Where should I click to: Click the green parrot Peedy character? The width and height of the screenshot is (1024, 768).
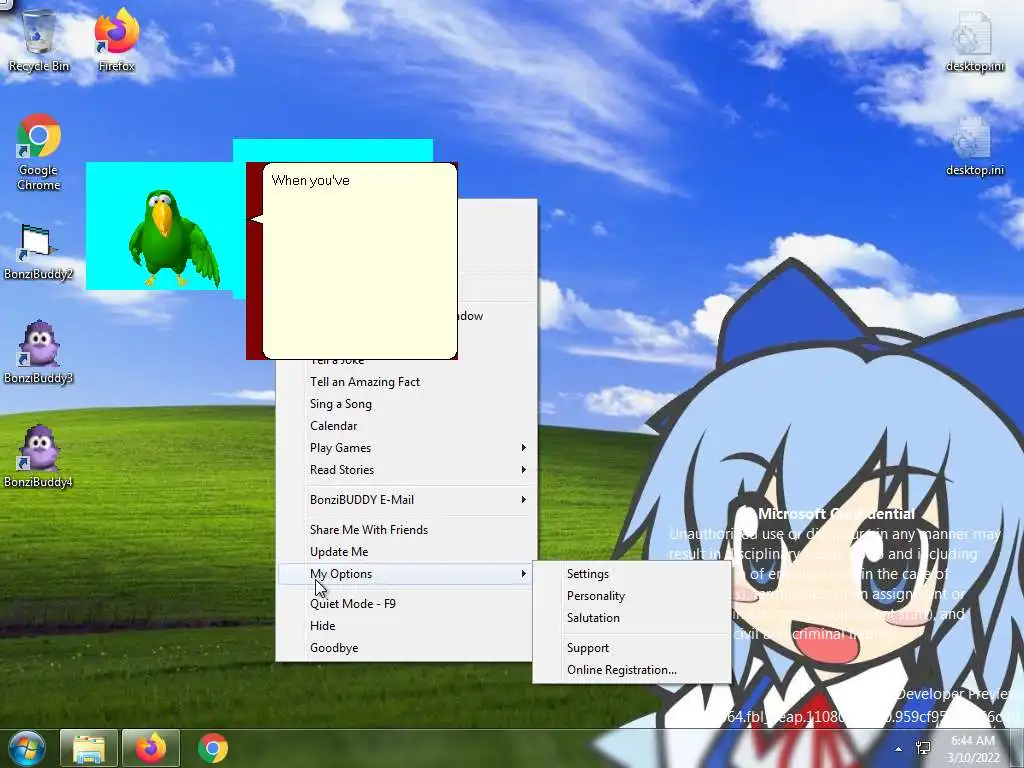[172, 239]
